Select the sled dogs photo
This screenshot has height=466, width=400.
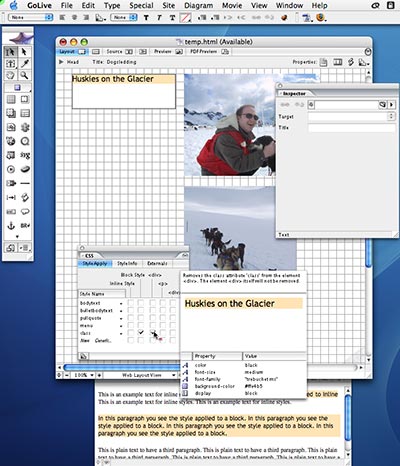click(x=240, y=228)
